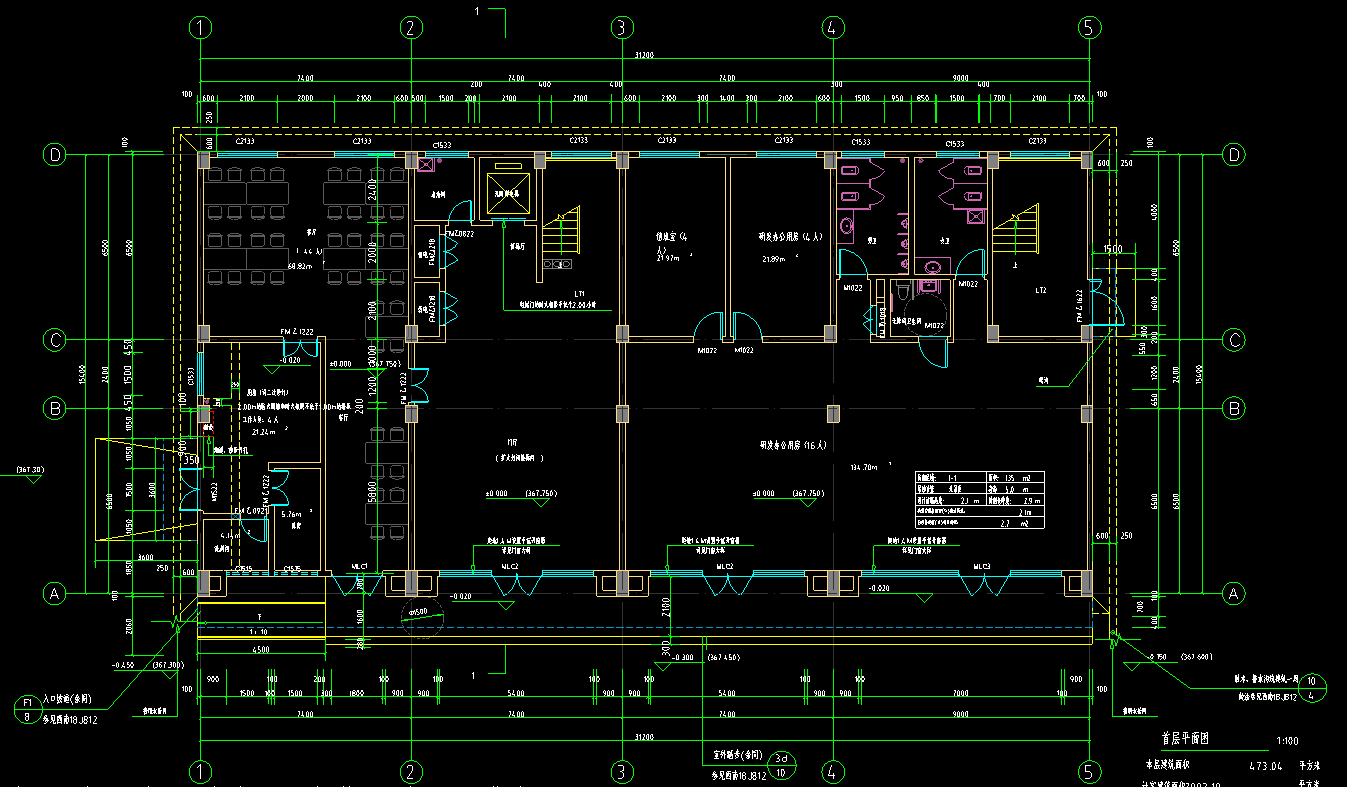Click the top 31200 overall dimension text
1347x787 pixels.
click(644, 56)
